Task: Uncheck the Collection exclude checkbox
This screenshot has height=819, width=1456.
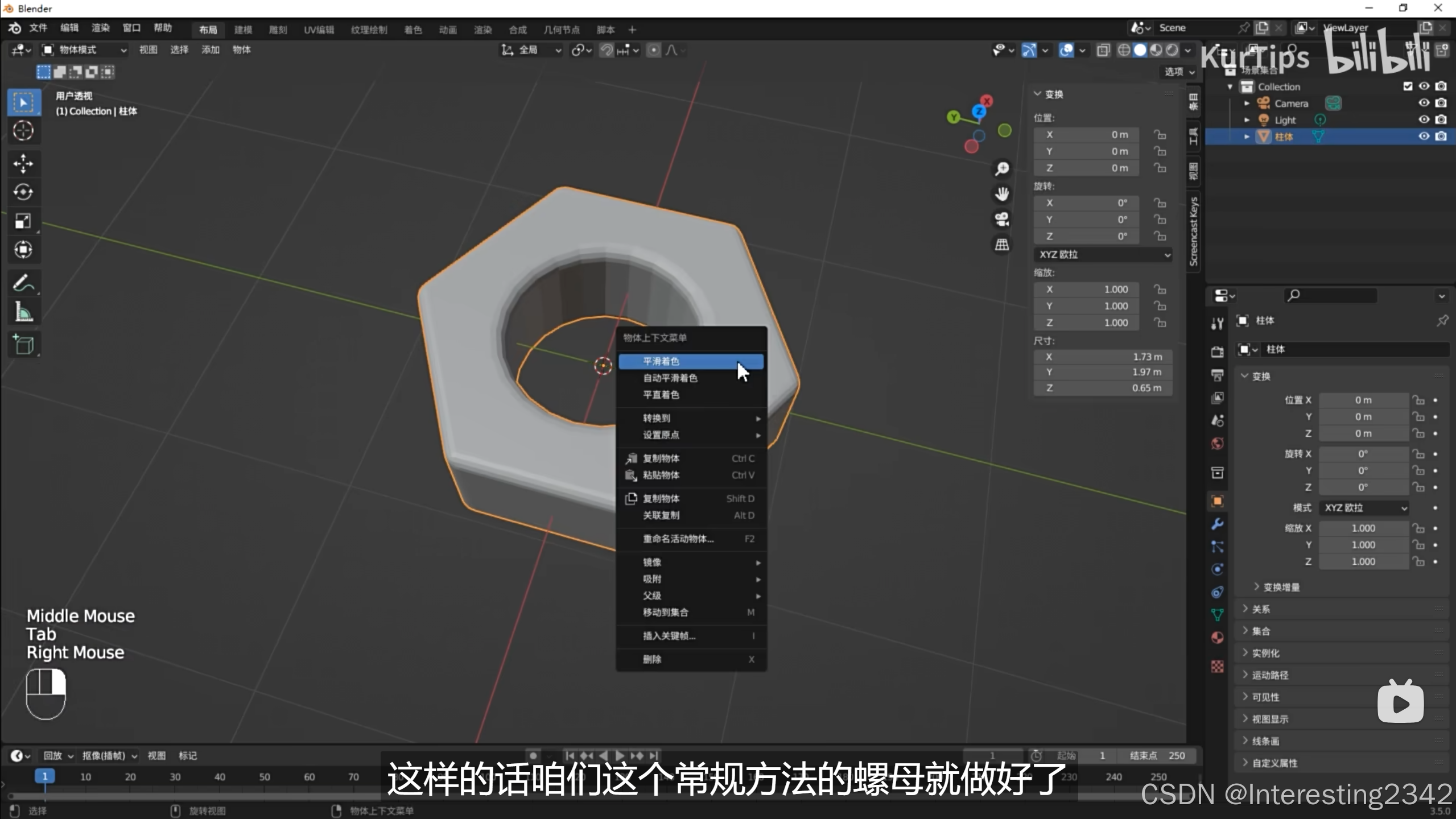Action: [x=1408, y=86]
